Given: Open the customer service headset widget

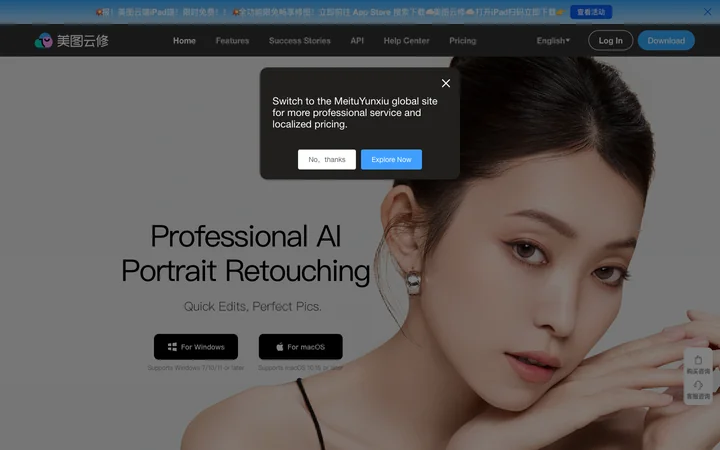Looking at the screenshot, I should pyautogui.click(x=698, y=390).
